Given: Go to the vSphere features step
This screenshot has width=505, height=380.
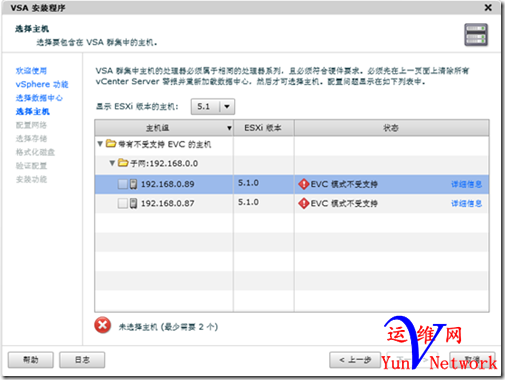Looking at the screenshot, I should (x=42, y=84).
